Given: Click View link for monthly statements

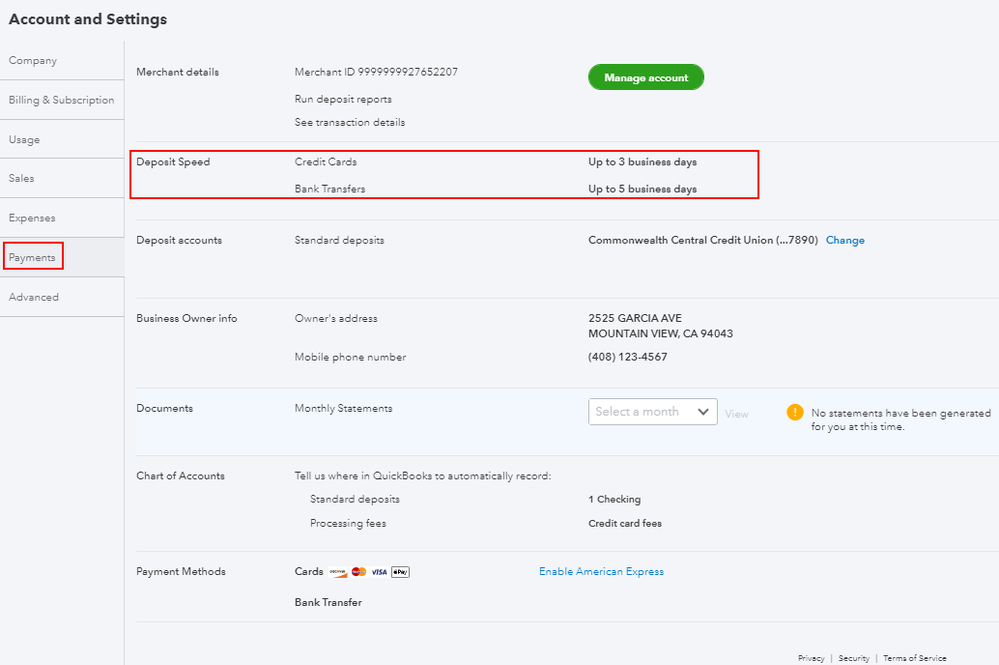Looking at the screenshot, I should pos(737,414).
